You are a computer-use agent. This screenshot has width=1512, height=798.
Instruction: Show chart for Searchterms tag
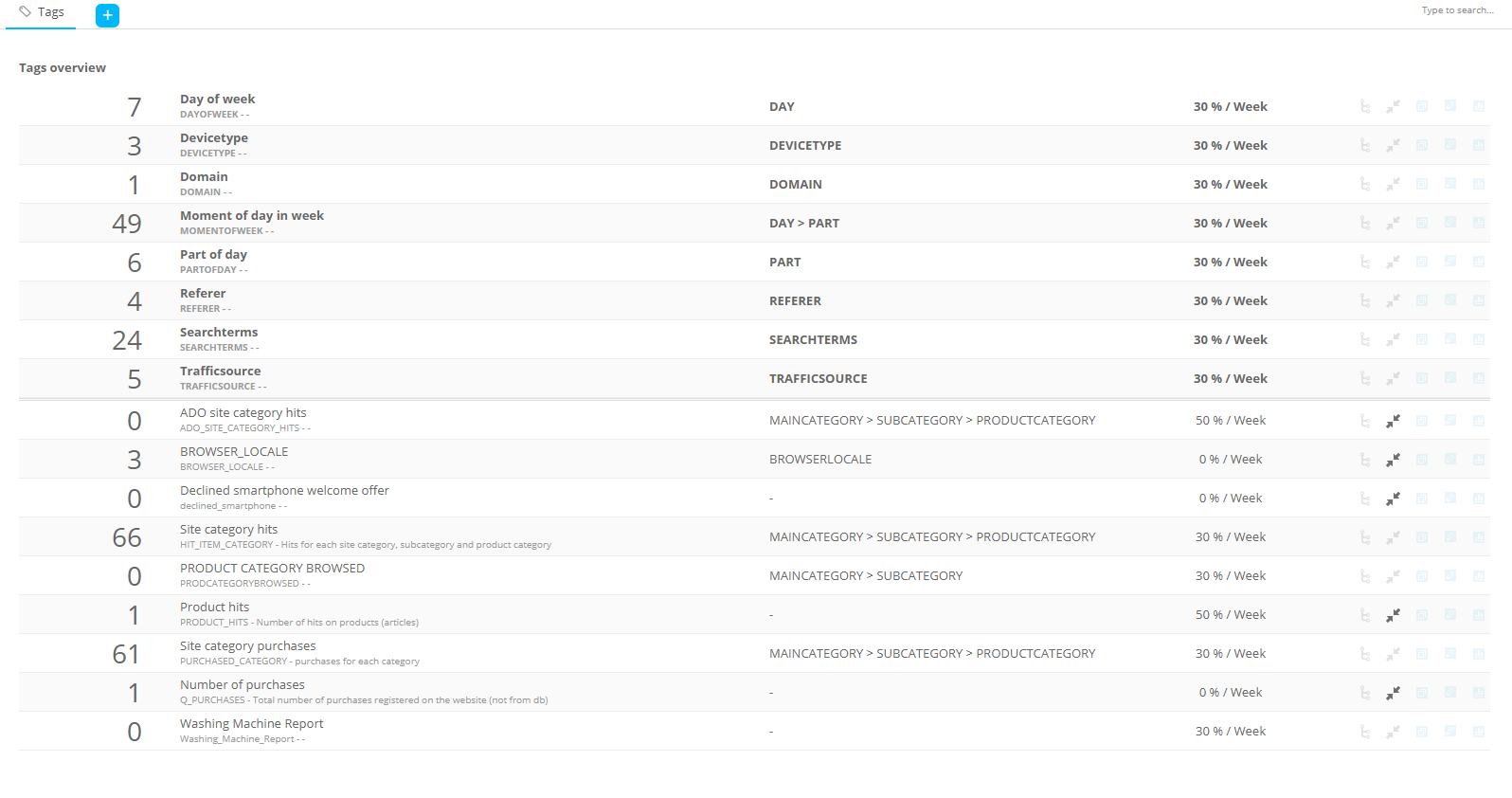point(1479,340)
